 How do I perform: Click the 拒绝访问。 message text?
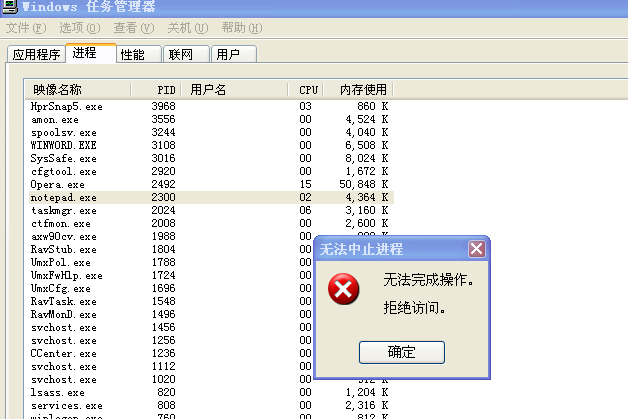[x=415, y=308]
